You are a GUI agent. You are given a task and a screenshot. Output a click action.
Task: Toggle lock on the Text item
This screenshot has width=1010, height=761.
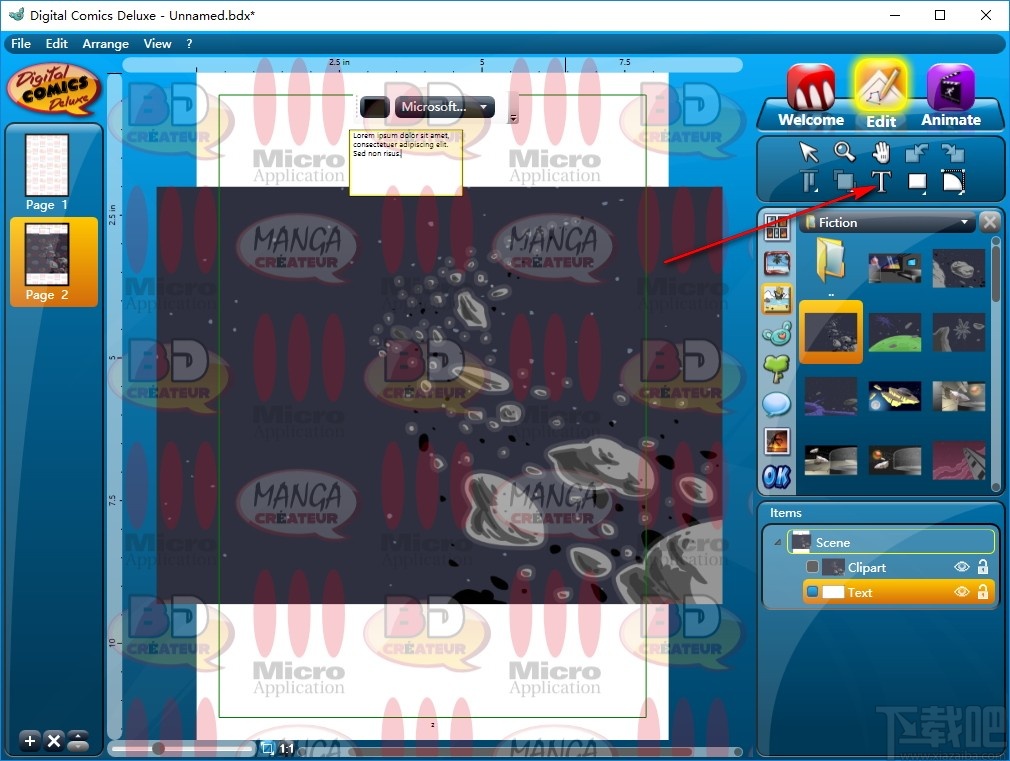(983, 592)
